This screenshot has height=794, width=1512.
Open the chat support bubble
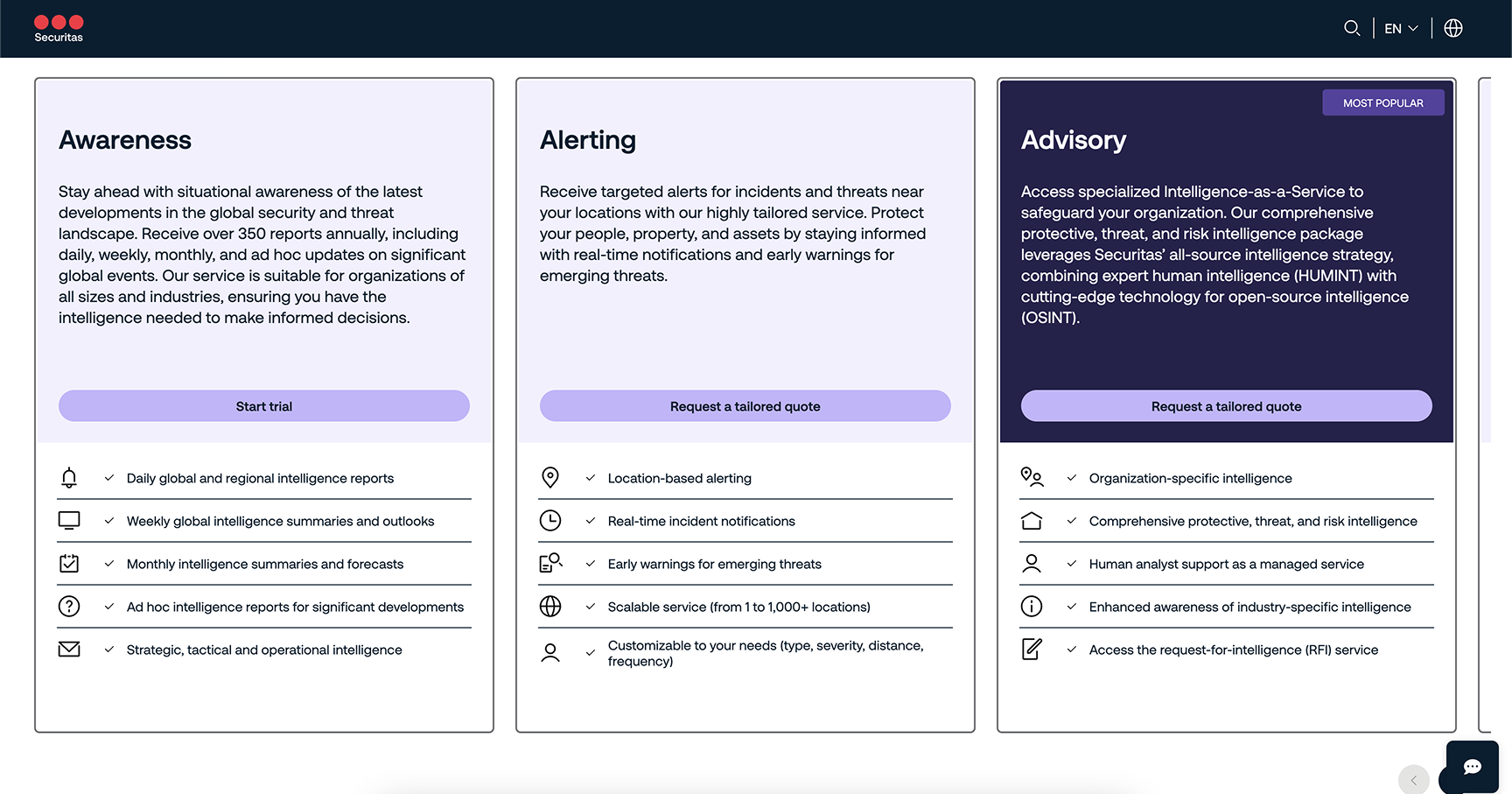tap(1472, 767)
